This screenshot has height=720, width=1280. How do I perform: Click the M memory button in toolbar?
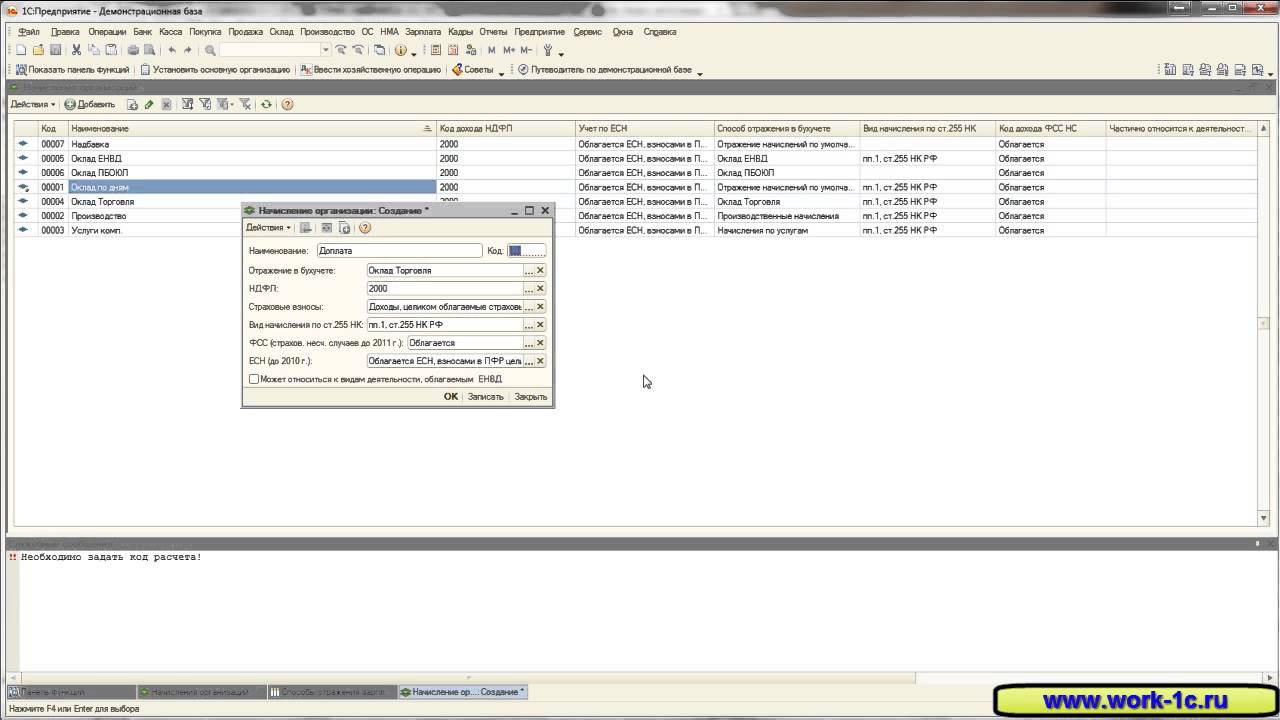pyautogui.click(x=492, y=50)
